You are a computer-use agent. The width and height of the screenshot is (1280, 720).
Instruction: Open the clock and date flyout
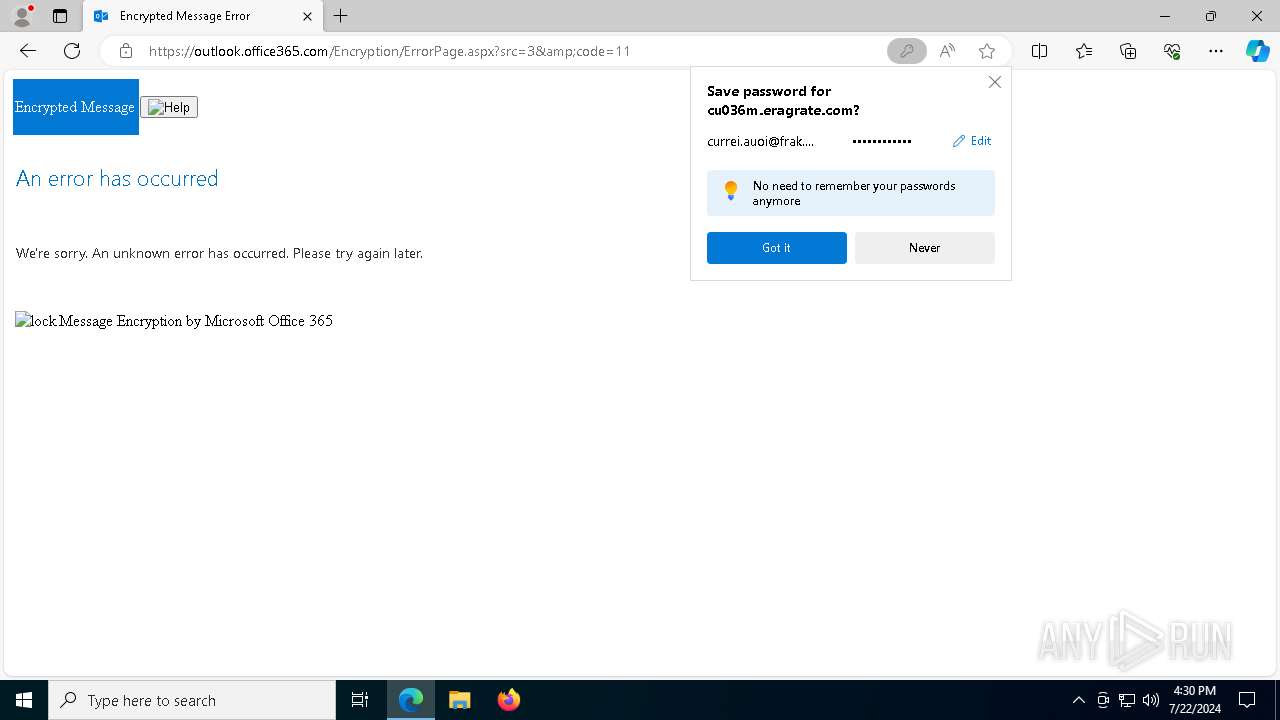pos(1194,700)
